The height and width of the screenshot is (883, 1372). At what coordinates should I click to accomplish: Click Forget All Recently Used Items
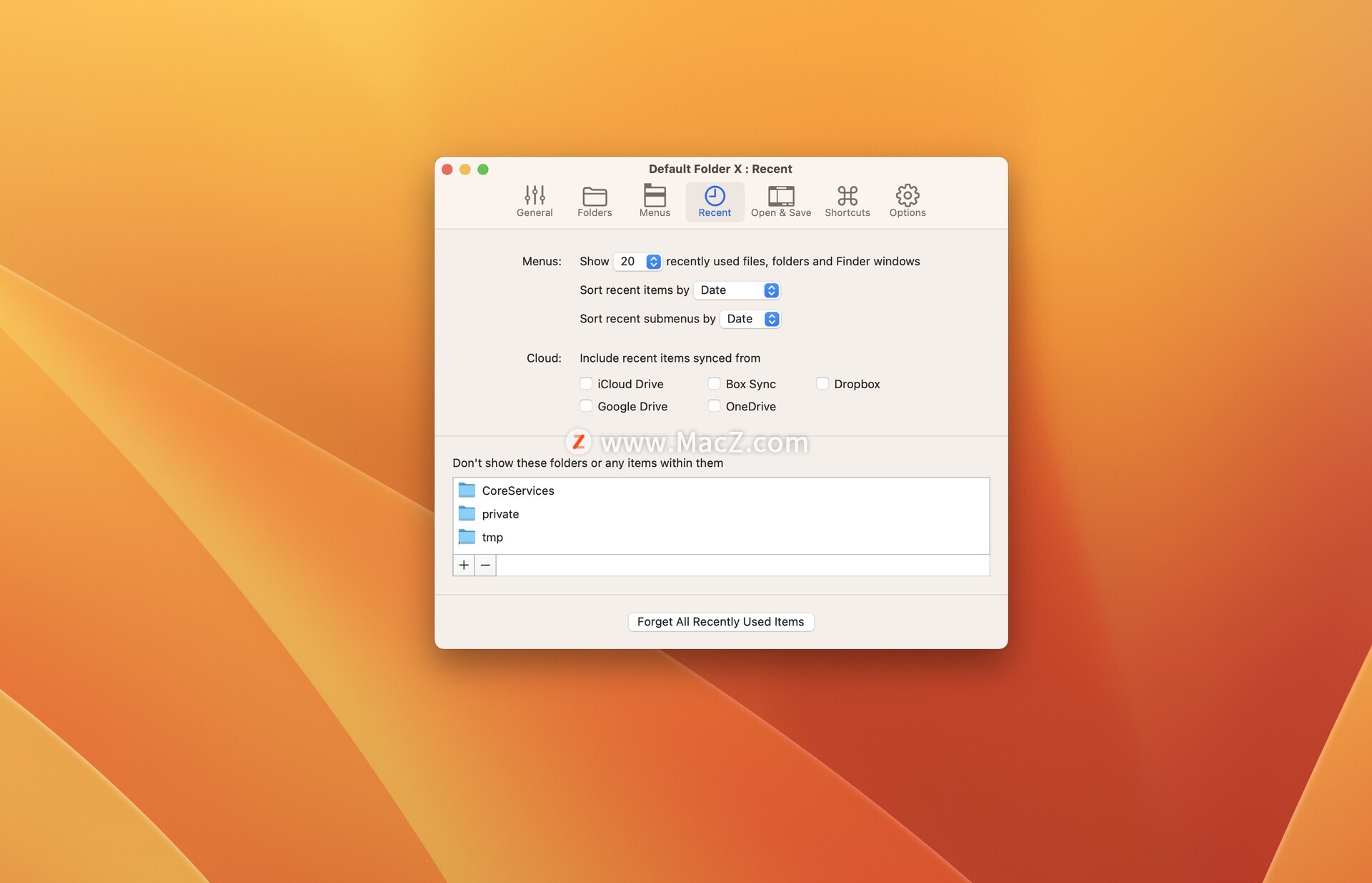pos(720,621)
